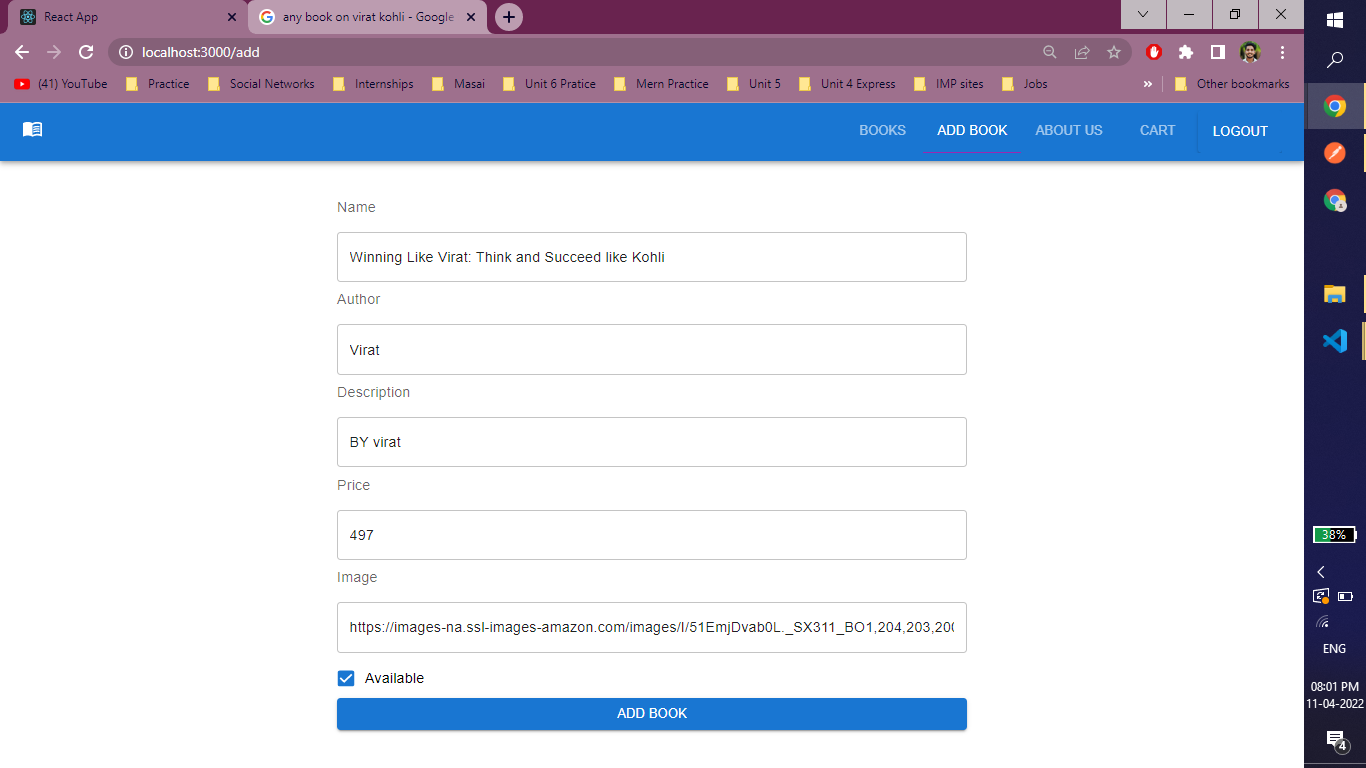This screenshot has height=768, width=1366.
Task: Open the Chrome three-dot menu
Action: [1283, 53]
